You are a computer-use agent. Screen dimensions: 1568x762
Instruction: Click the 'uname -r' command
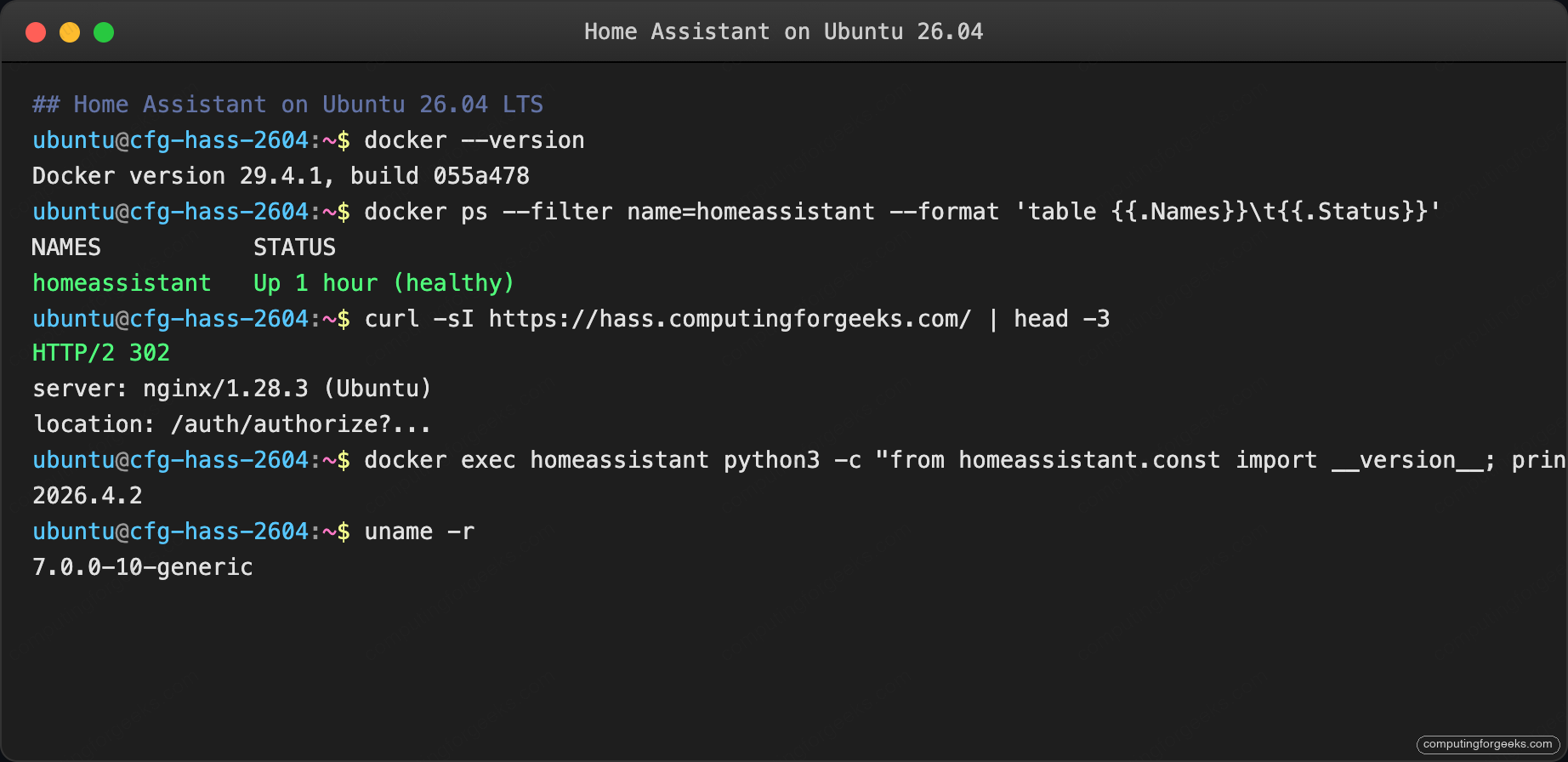click(x=419, y=532)
